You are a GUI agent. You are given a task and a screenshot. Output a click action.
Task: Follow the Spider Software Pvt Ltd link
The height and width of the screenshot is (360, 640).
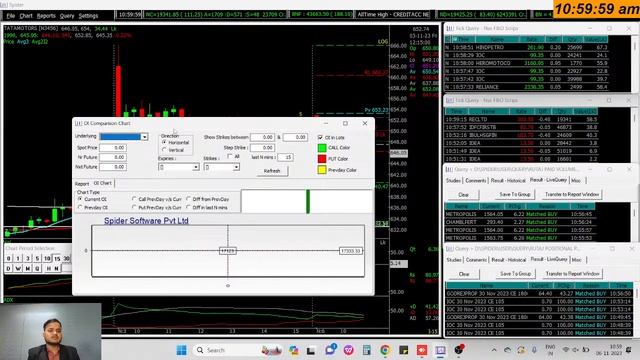coord(146,221)
